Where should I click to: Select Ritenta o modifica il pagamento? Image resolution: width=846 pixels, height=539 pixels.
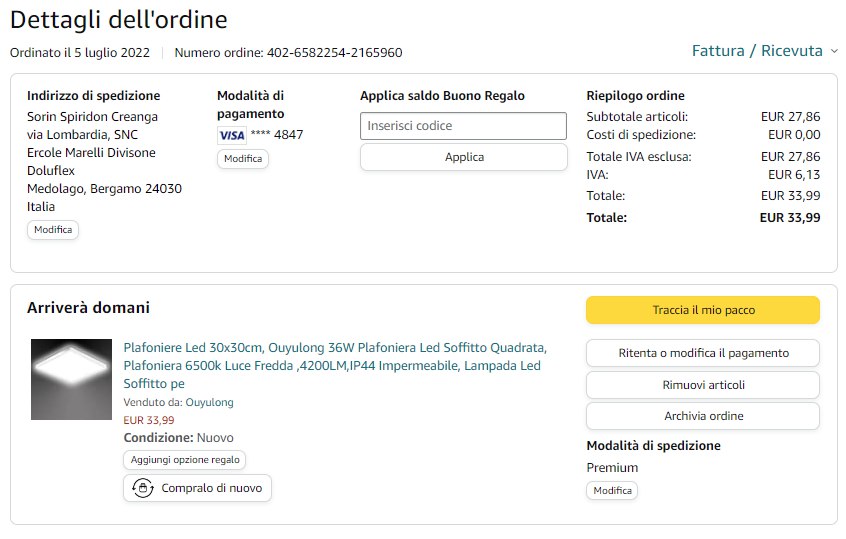[x=702, y=353]
